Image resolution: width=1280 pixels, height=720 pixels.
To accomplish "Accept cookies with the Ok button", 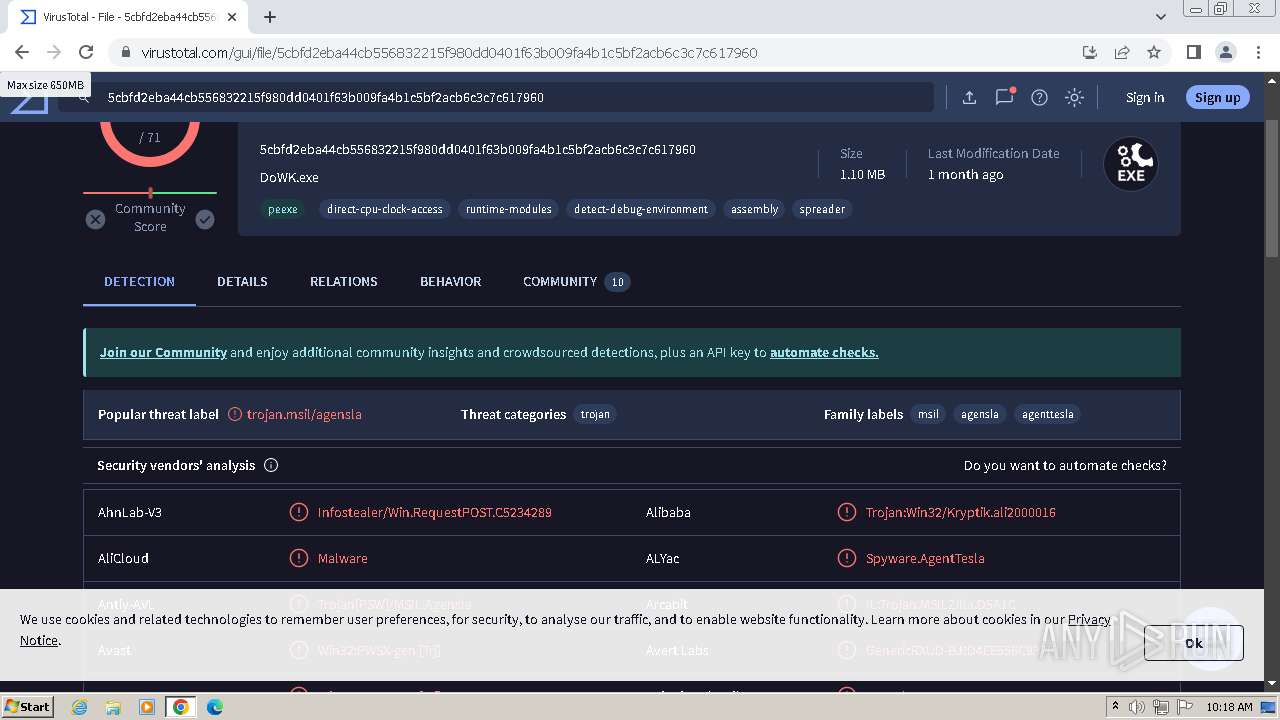I will 1194,643.
